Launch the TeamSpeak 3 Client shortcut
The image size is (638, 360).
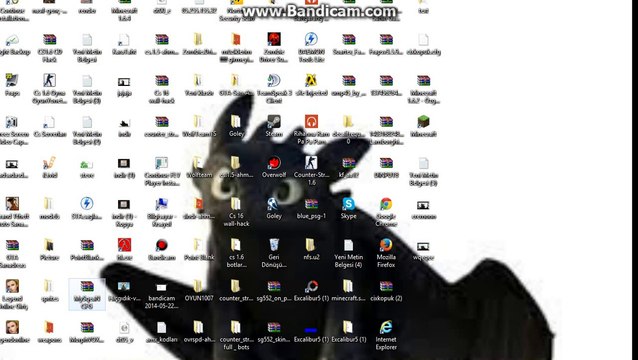(x=274, y=89)
